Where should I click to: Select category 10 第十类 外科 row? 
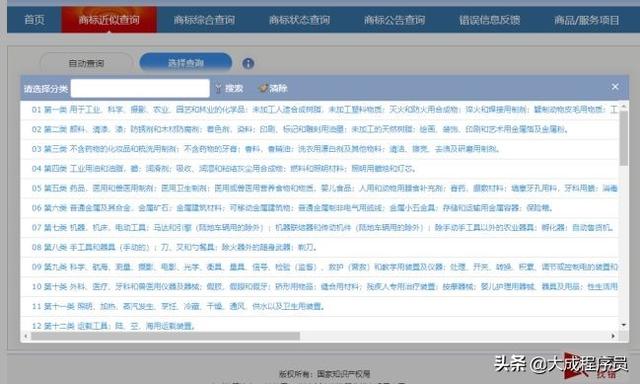[319, 286]
